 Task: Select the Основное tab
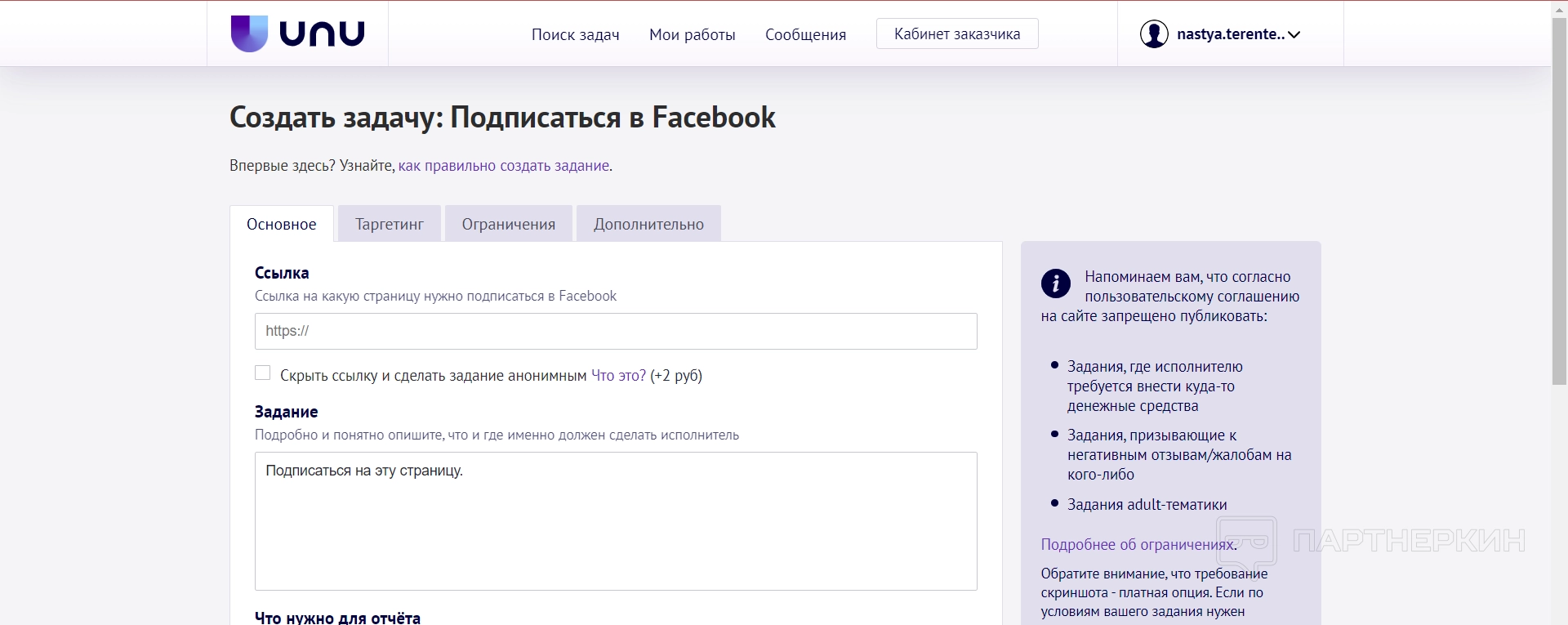[281, 224]
